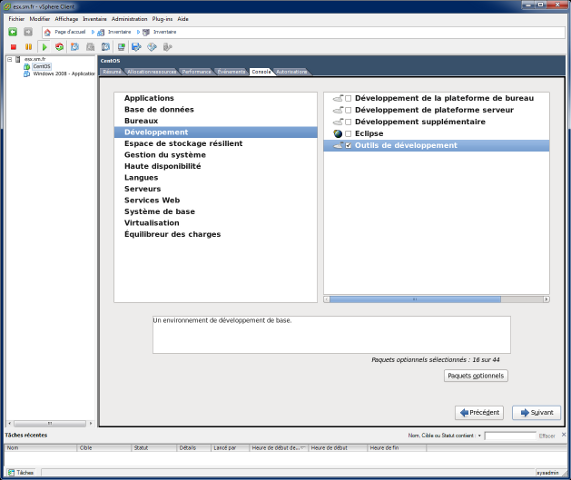Click the second Inventaire breadcrumb icon
The image size is (571, 480).
(146, 32)
